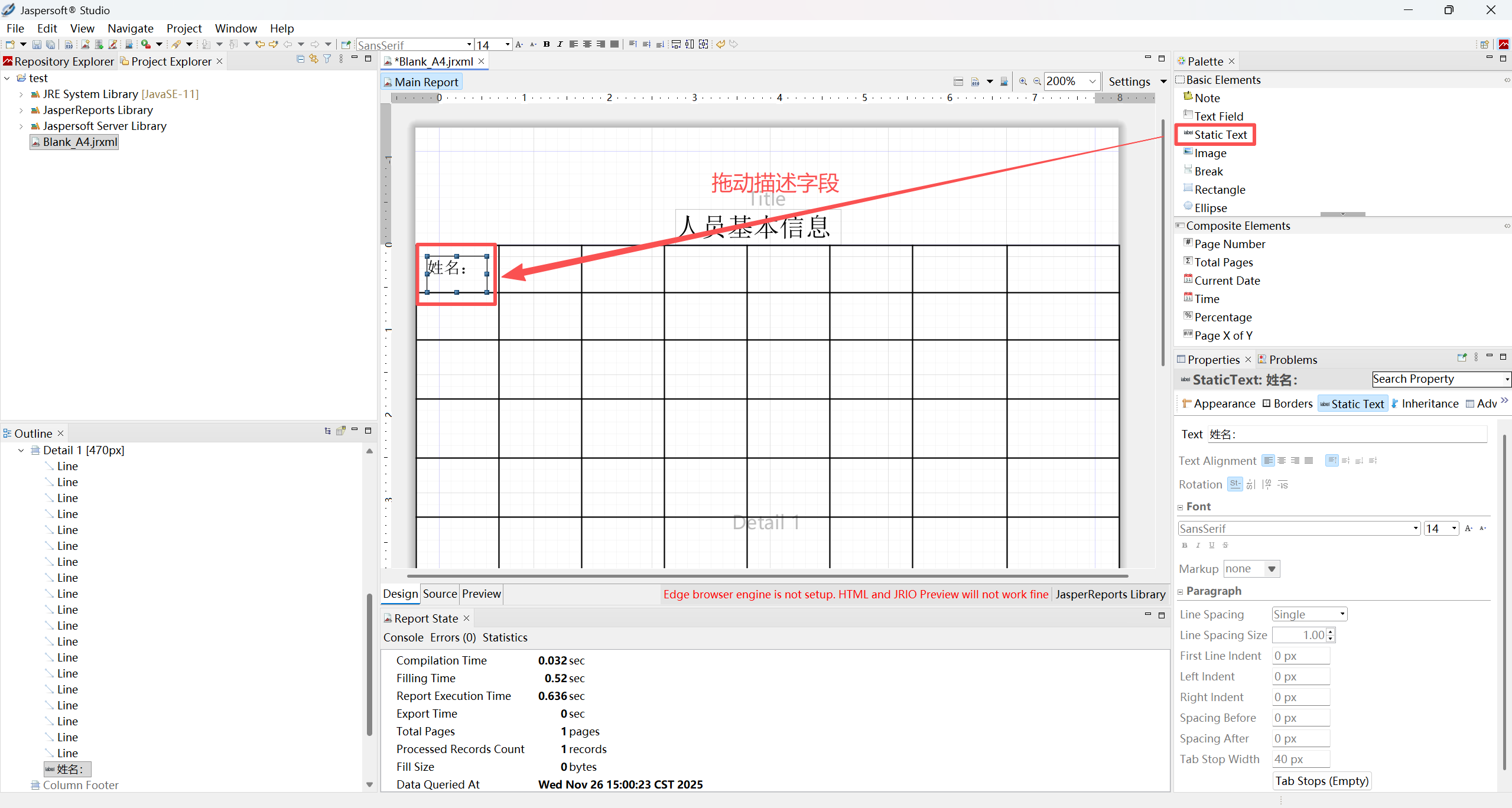Click the Tab Stops (Empty) button
This screenshot has height=808, width=1512.
(x=1321, y=781)
